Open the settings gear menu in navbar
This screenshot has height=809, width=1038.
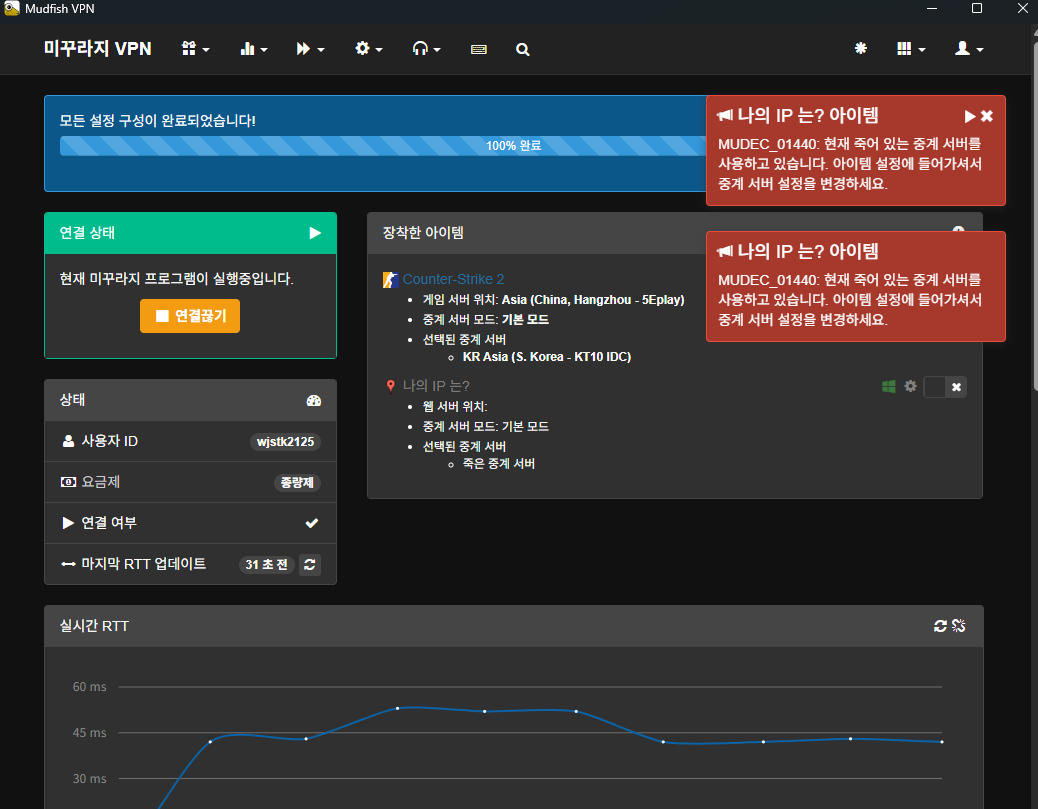point(368,49)
